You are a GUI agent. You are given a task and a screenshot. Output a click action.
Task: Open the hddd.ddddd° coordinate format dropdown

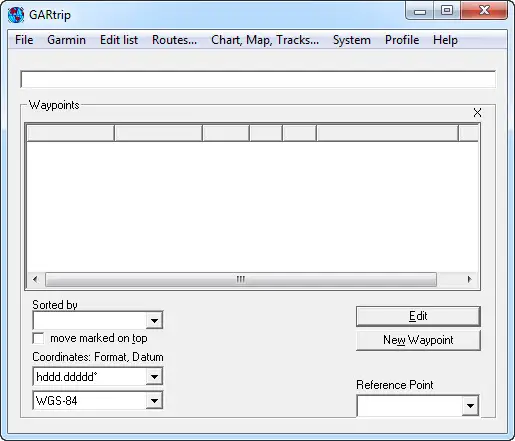tap(154, 377)
